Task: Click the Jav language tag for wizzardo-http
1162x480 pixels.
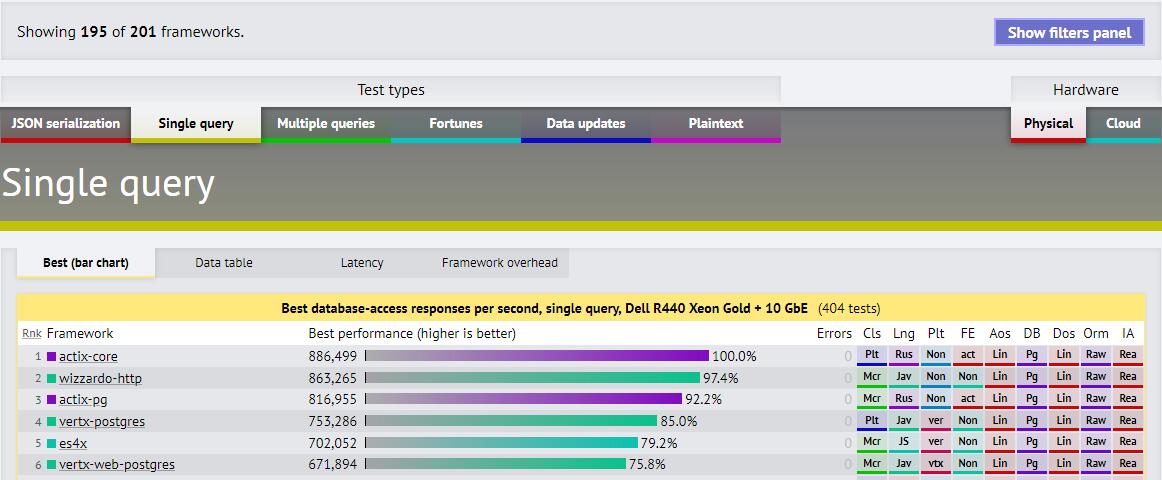Action: (904, 378)
